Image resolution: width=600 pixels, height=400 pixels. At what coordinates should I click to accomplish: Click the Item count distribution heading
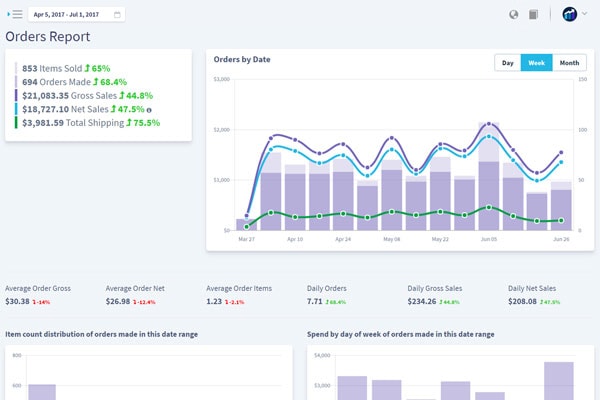pyautogui.click(x=101, y=334)
